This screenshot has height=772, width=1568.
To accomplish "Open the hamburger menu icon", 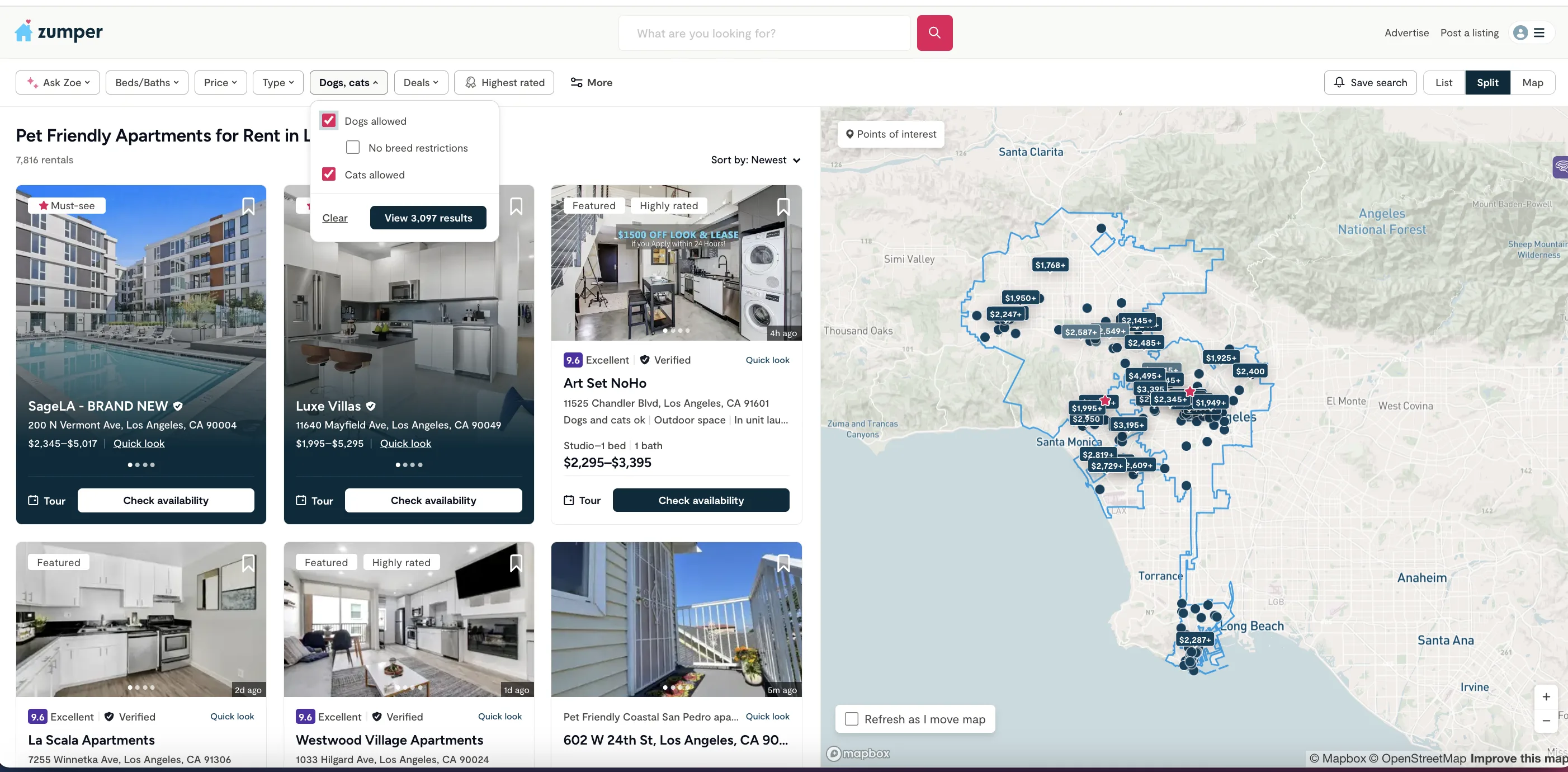I will coord(1539,33).
